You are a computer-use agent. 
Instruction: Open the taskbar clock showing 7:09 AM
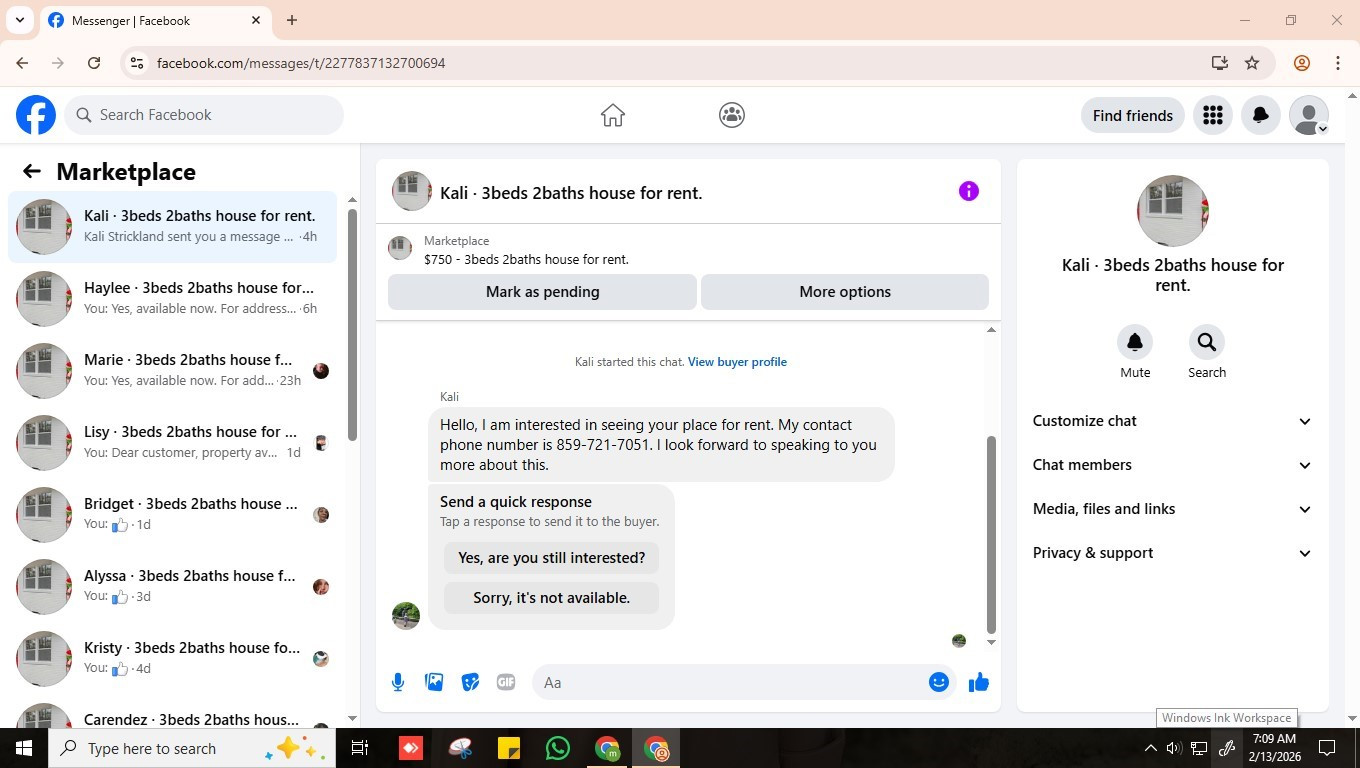click(x=1274, y=748)
